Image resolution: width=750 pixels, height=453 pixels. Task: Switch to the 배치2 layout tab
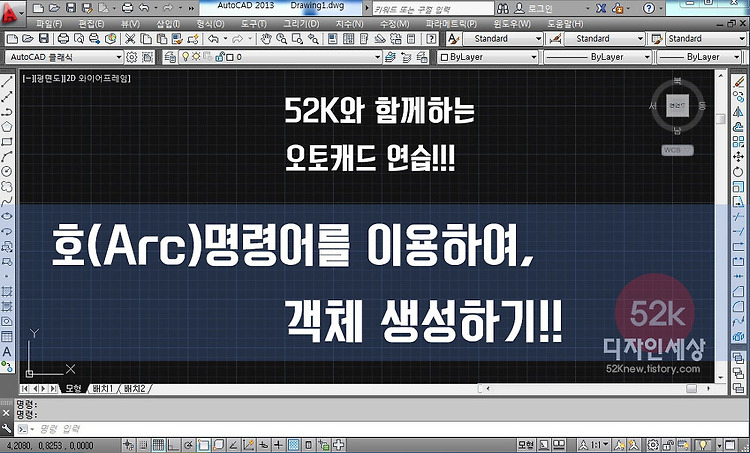click(134, 388)
